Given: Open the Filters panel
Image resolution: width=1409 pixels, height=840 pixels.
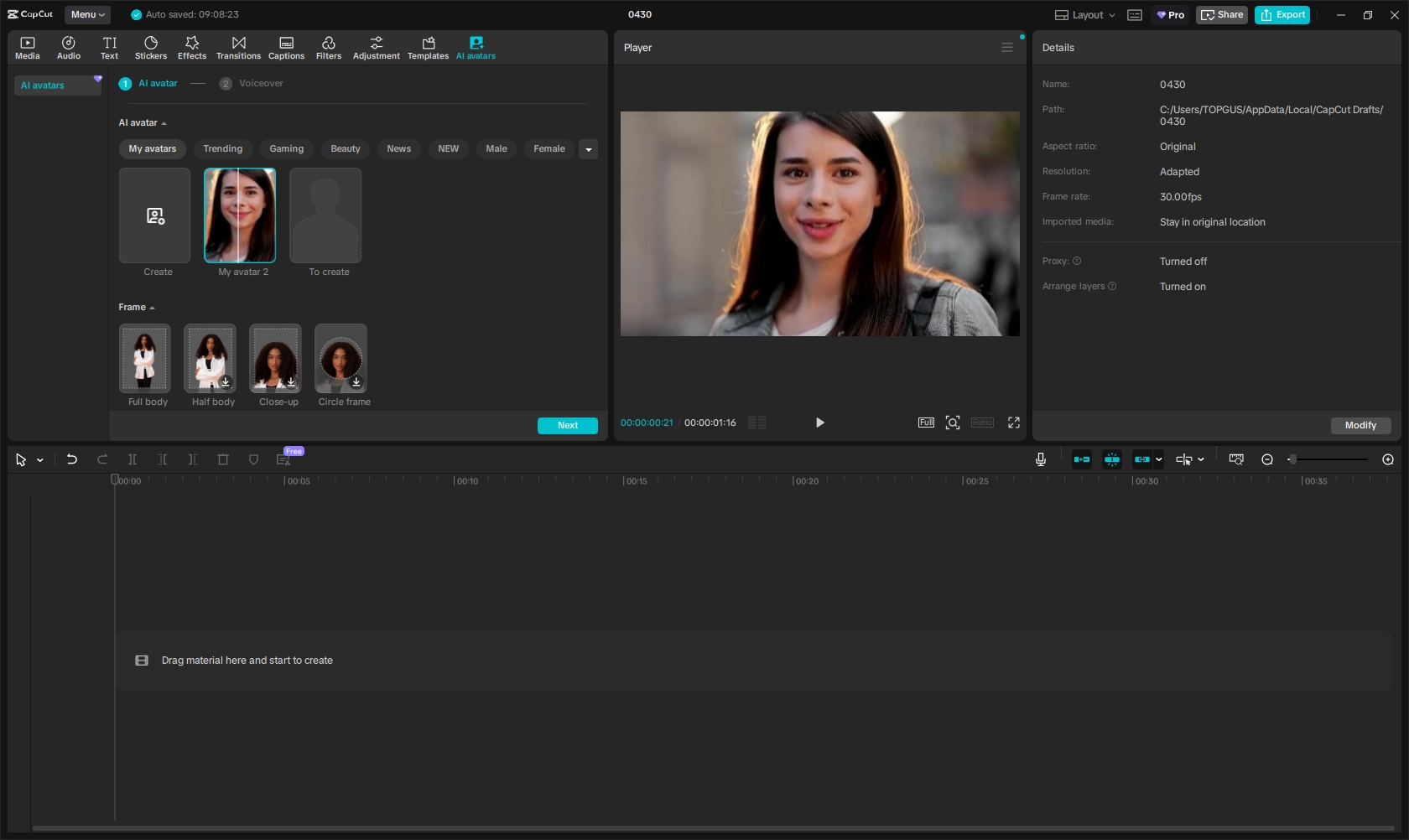Looking at the screenshot, I should coord(328,47).
